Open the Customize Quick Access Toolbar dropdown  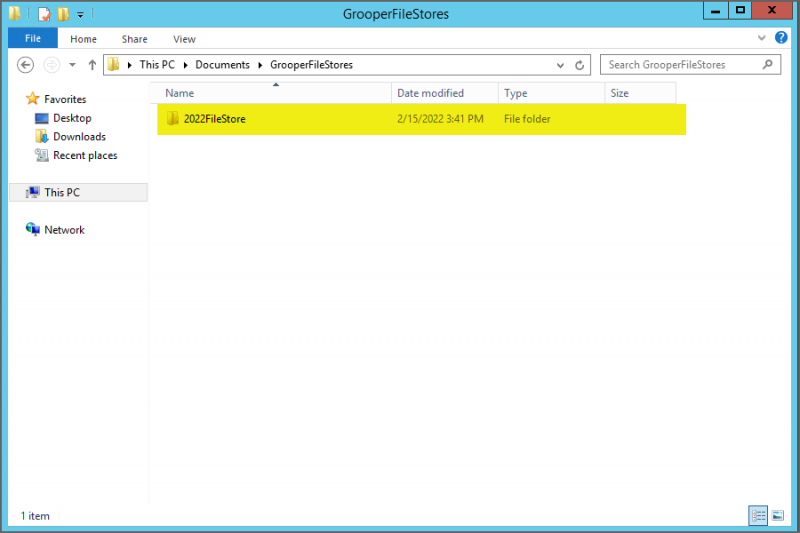coord(81,15)
